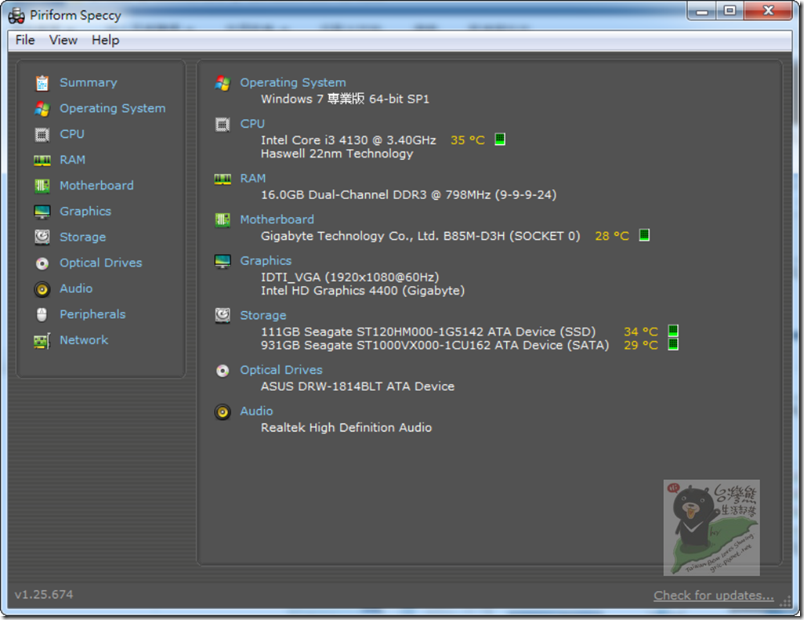Image resolution: width=804 pixels, height=620 pixels.
Task: Open the Help menu
Action: click(106, 40)
